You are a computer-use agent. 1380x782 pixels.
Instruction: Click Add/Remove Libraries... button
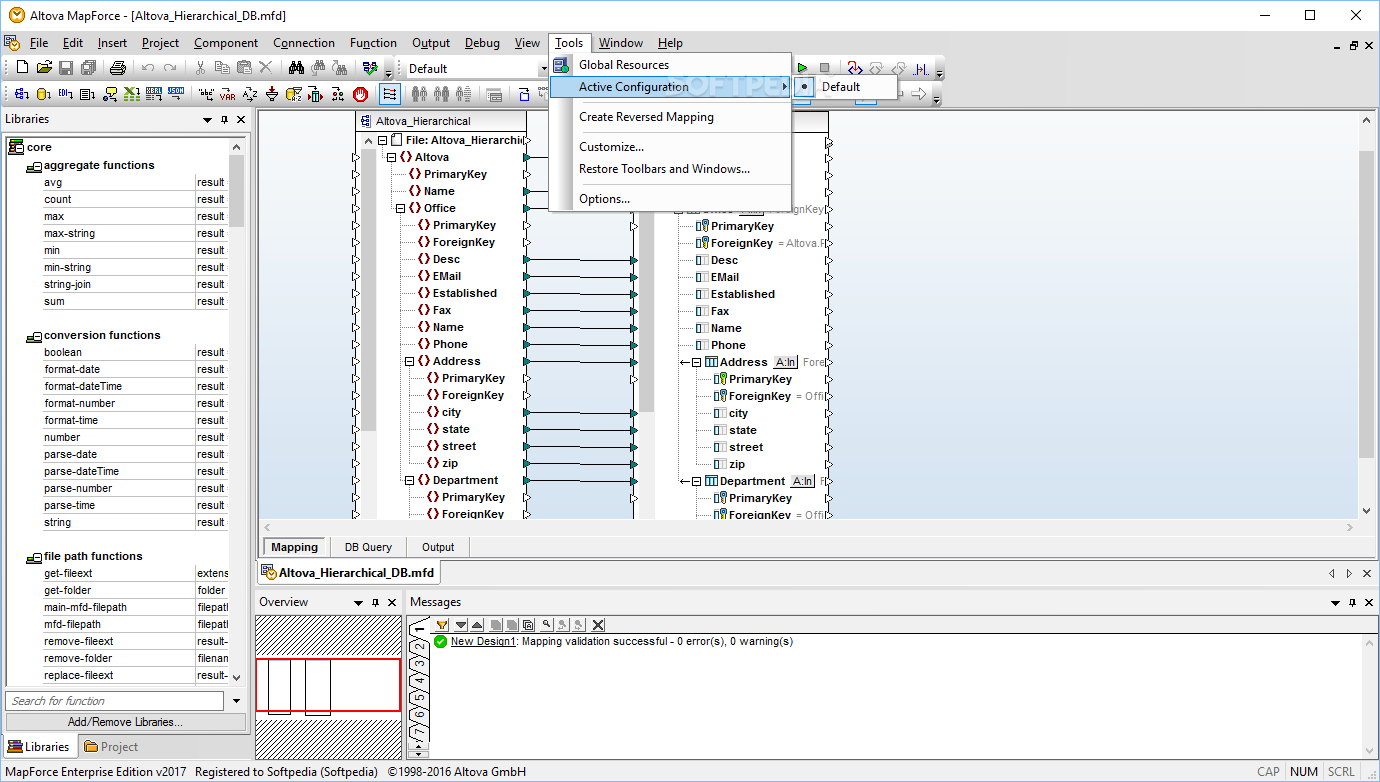coord(125,722)
